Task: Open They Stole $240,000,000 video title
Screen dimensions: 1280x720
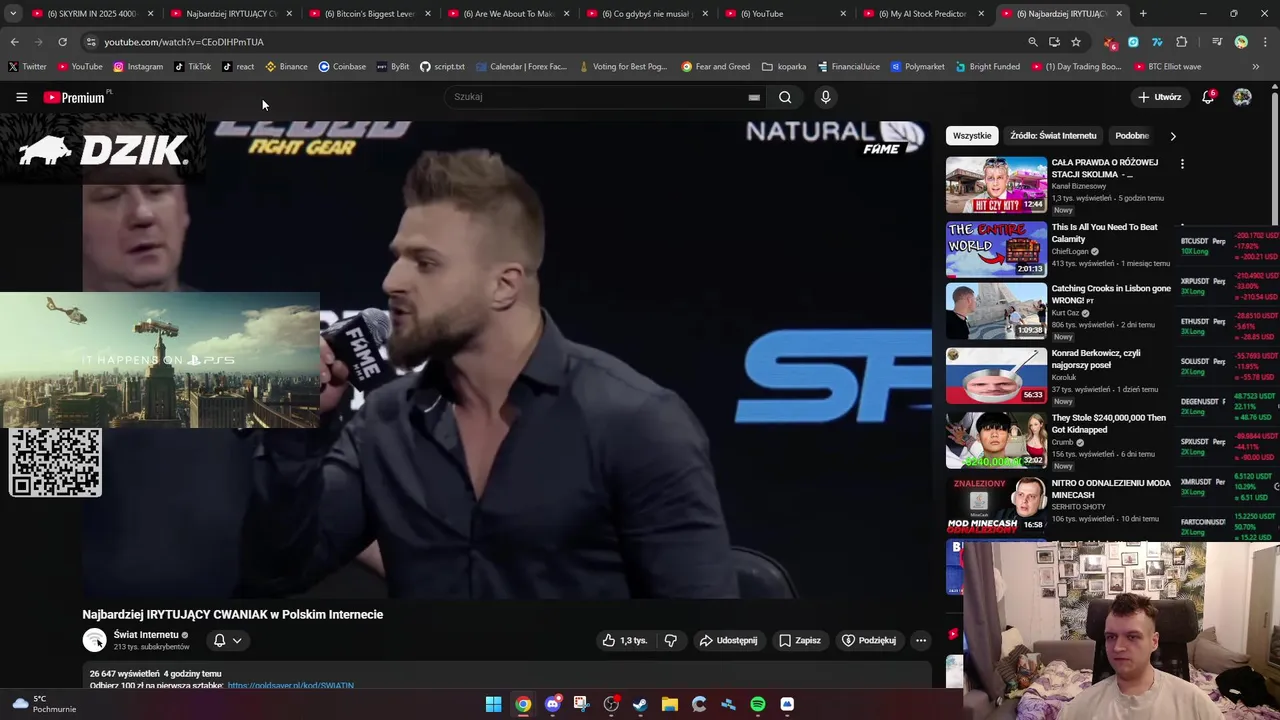Action: tap(1108, 424)
